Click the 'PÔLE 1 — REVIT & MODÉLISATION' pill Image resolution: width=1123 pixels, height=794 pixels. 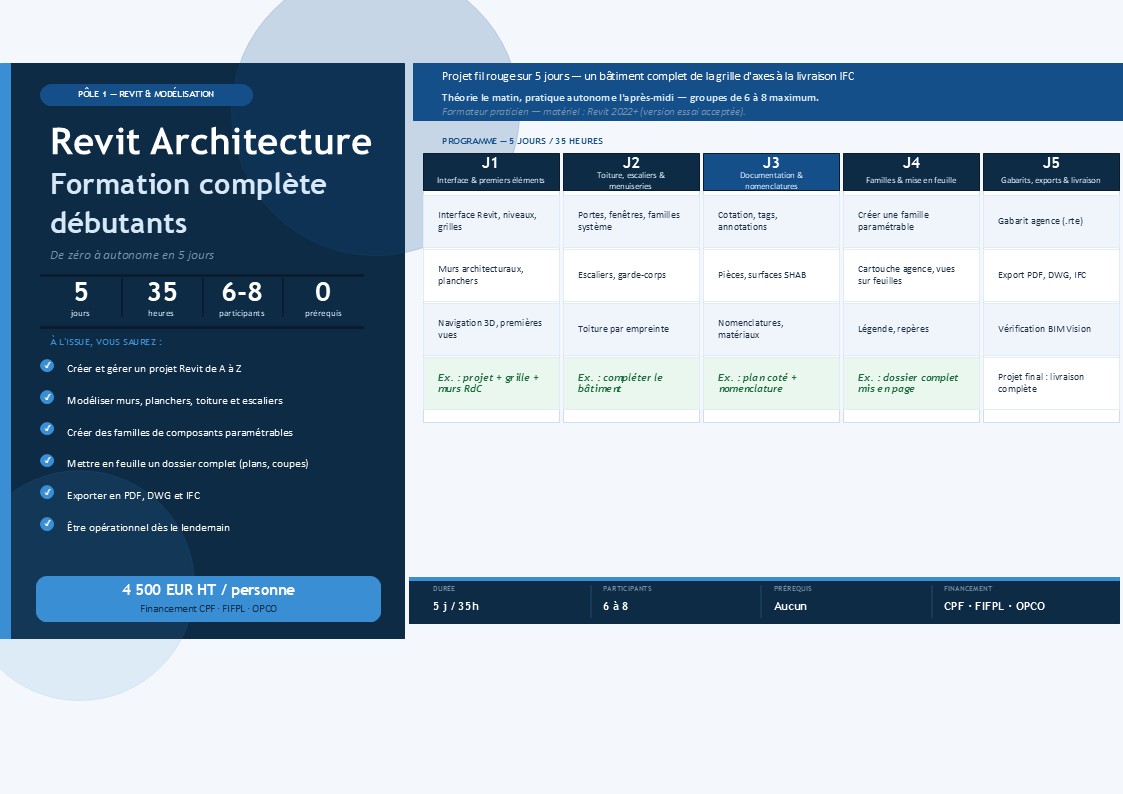click(146, 95)
